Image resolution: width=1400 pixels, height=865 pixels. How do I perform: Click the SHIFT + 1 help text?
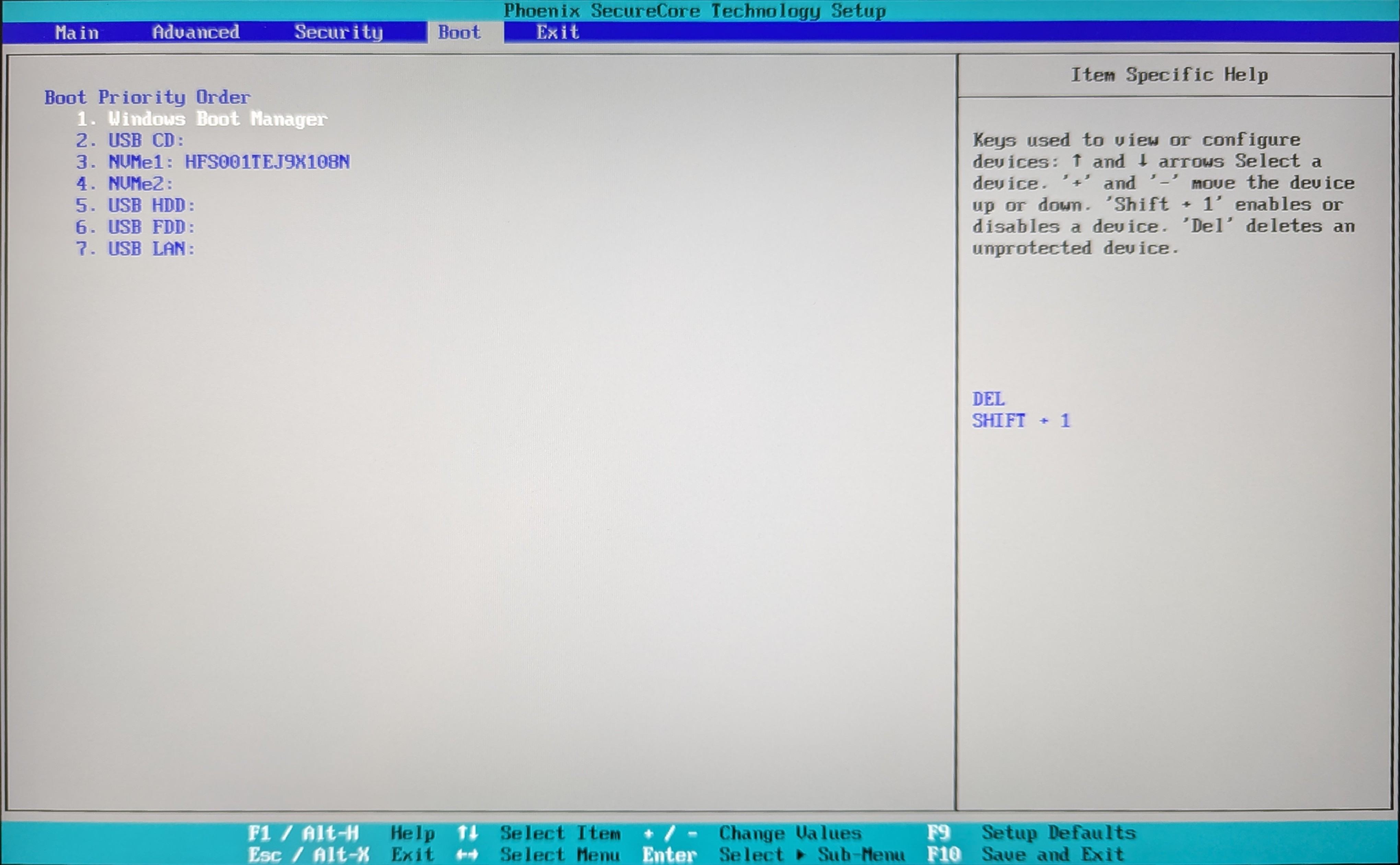pyautogui.click(x=1020, y=421)
